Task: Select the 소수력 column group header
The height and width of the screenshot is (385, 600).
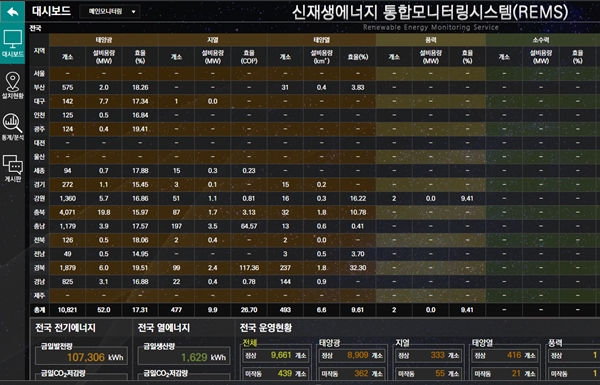Action: 541,40
